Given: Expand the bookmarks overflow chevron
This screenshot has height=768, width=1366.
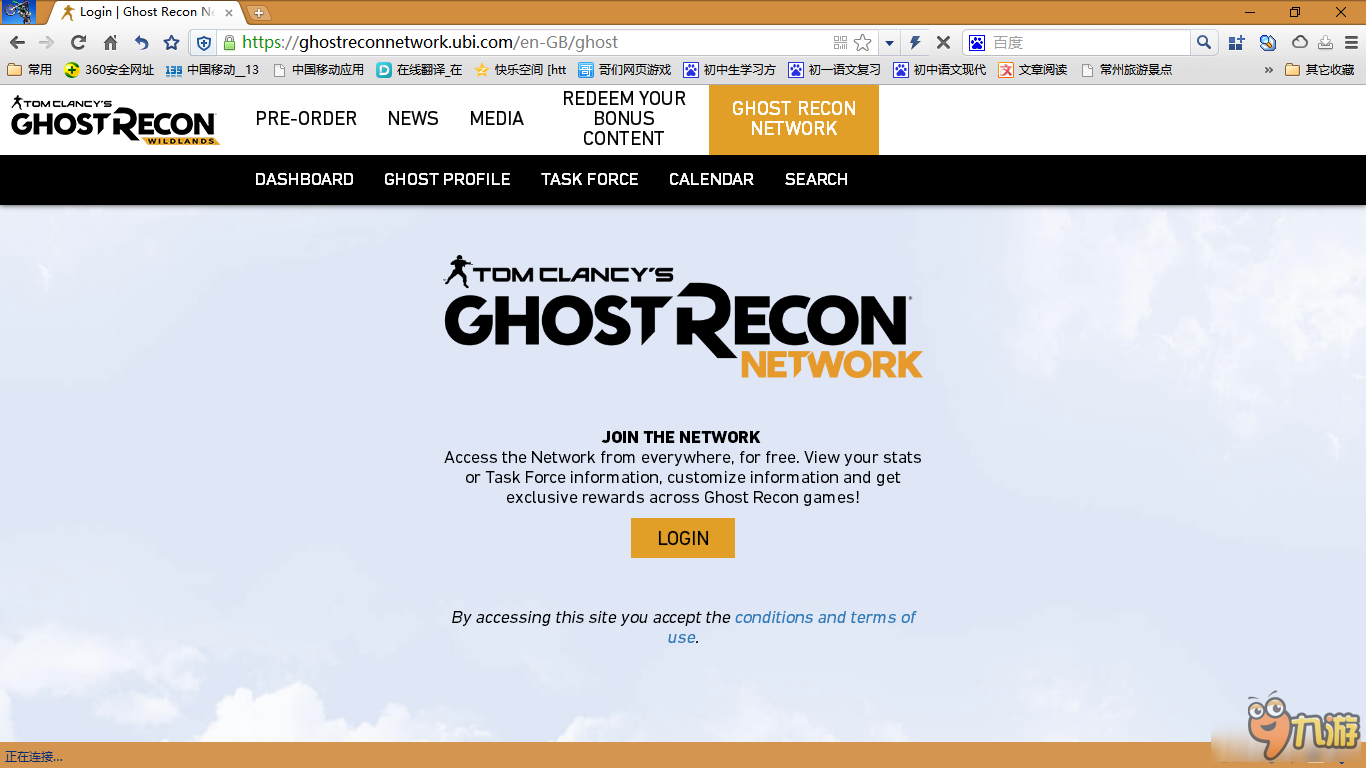Looking at the screenshot, I should click(1269, 70).
